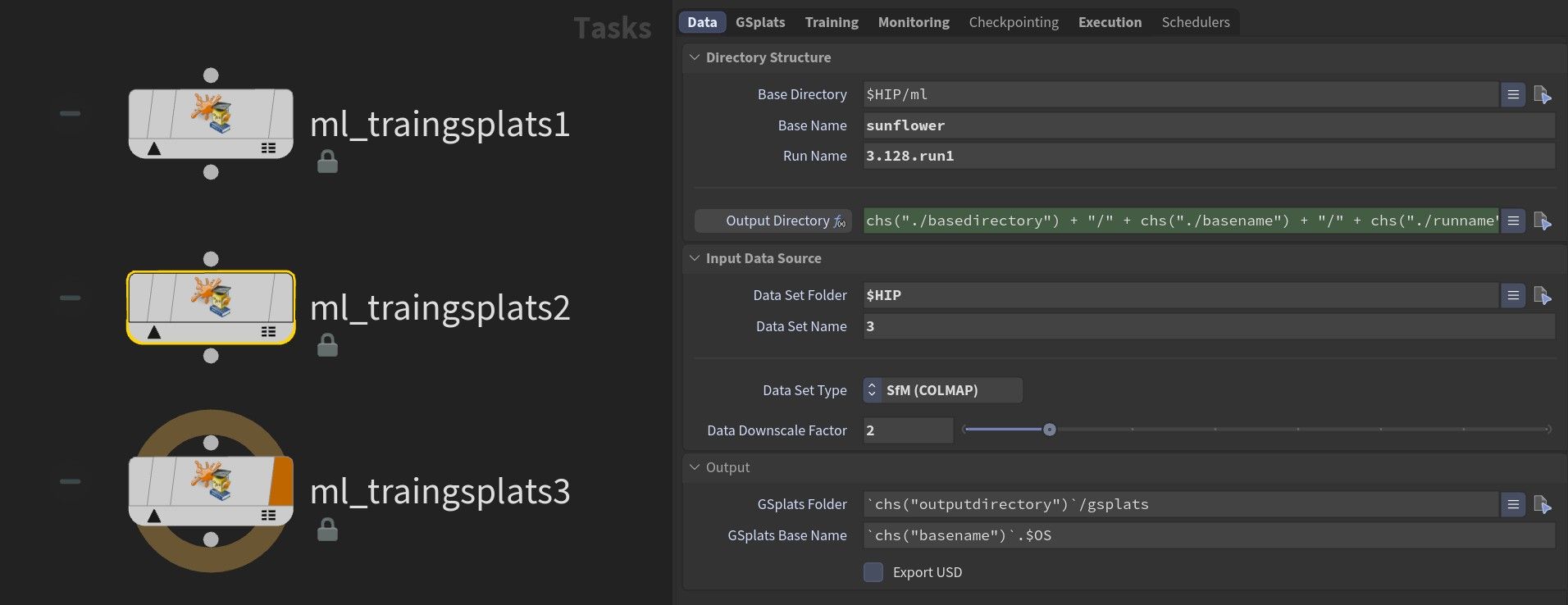Open the file browser for Base Directory

coord(1542,94)
